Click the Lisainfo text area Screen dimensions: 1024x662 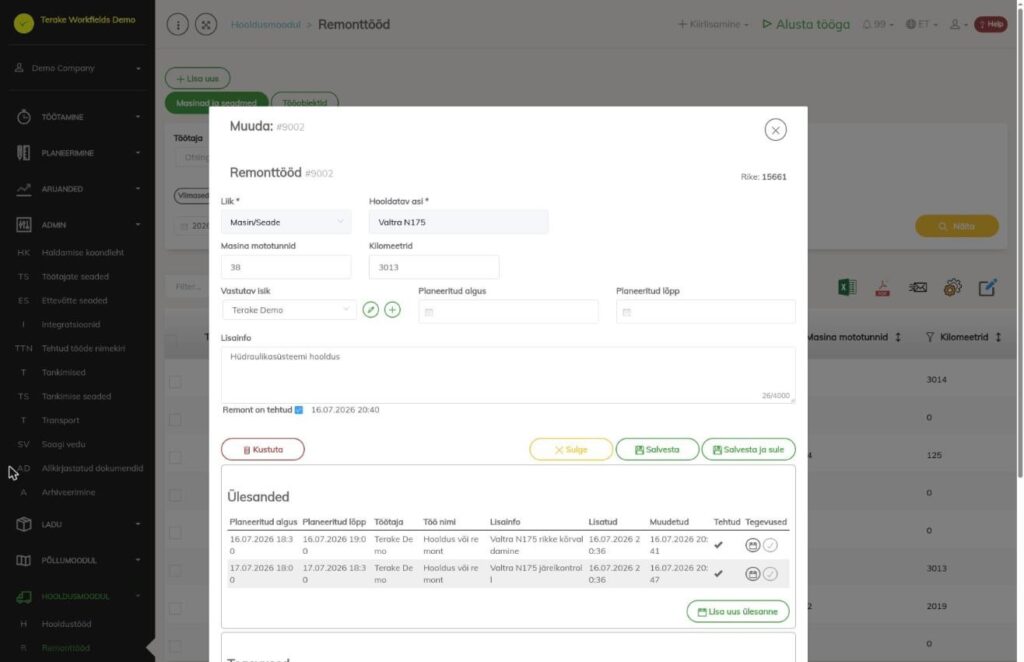[508, 375]
